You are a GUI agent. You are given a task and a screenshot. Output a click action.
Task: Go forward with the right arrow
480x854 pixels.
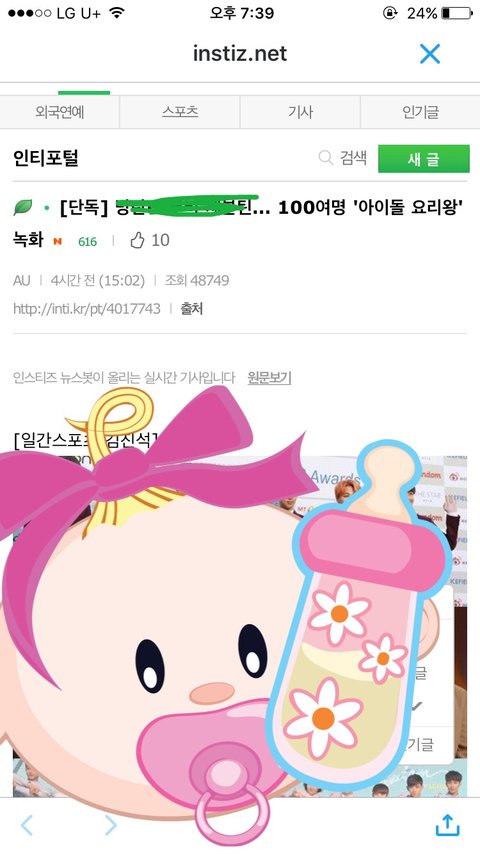pyautogui.click(x=111, y=825)
